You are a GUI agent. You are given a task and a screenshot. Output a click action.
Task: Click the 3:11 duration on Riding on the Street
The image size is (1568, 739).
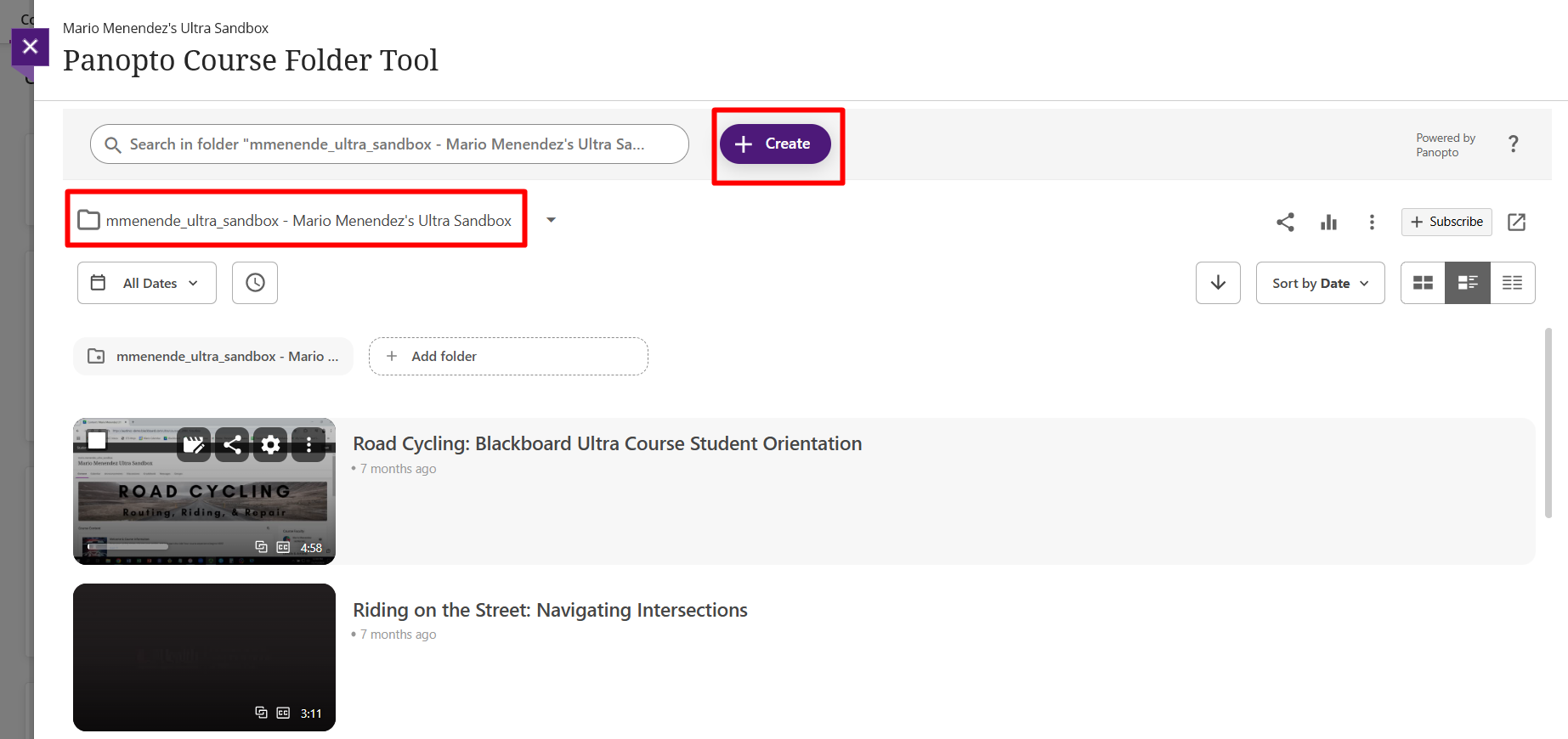[311, 714]
